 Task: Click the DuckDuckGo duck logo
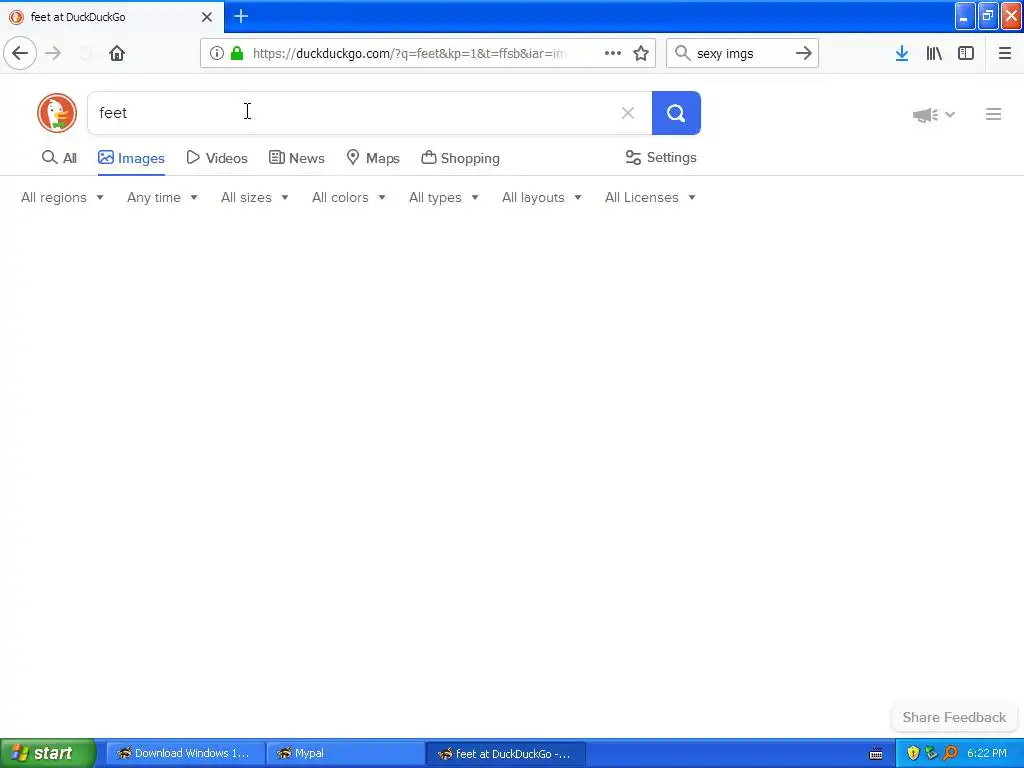coord(57,113)
